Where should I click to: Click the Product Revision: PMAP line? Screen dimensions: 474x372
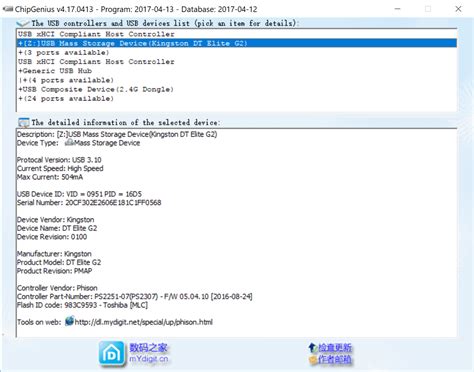55,271
